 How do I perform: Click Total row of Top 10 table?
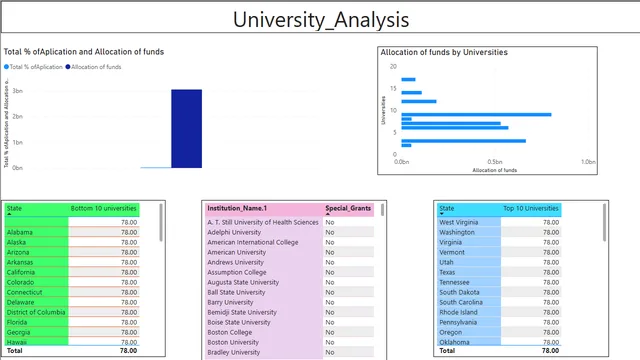[499, 351]
